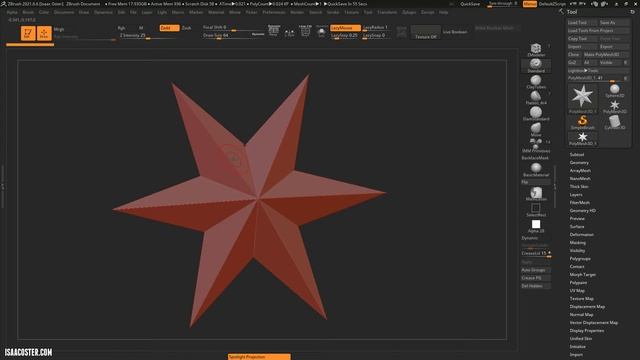Click the Flip button under BasicMaterial
640x360 pixels.
coord(535,182)
